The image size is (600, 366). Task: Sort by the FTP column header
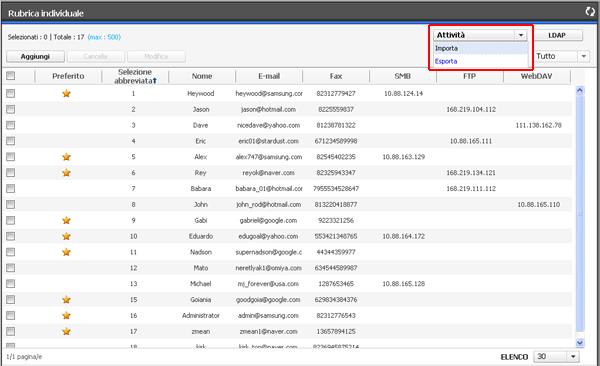(x=470, y=76)
